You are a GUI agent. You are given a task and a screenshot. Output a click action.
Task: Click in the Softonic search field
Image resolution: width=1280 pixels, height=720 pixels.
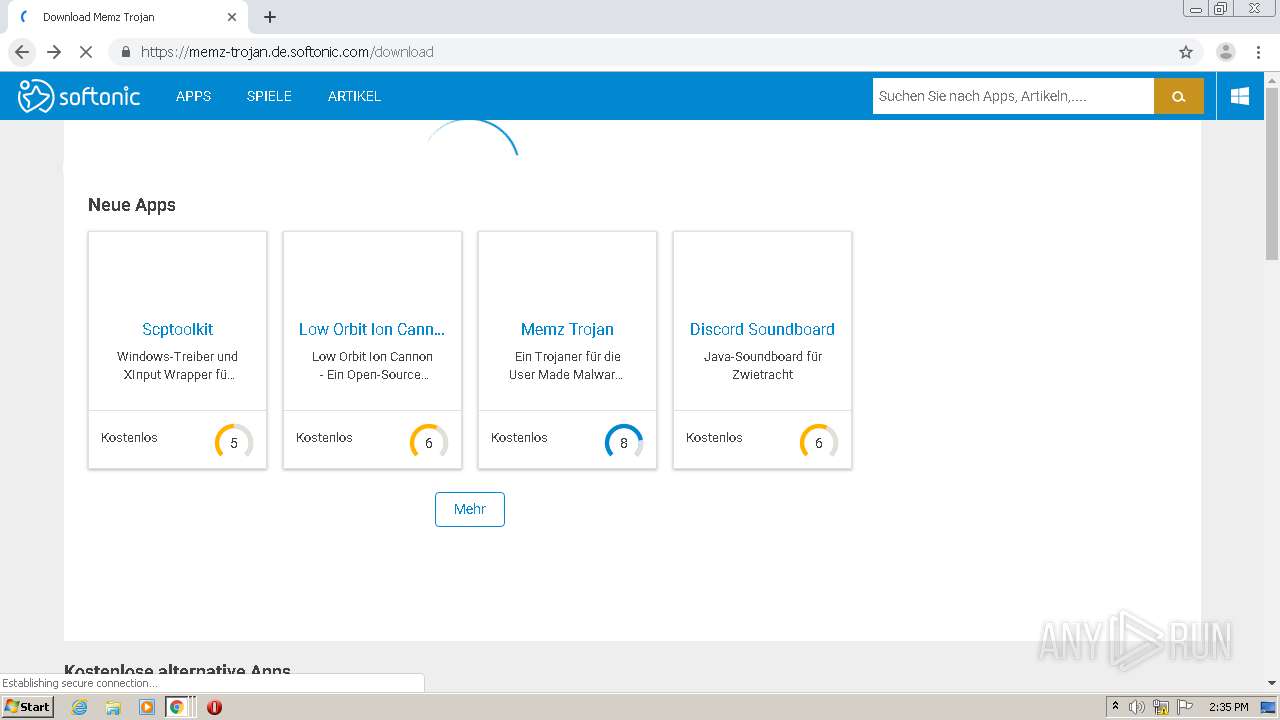[x=1013, y=96]
